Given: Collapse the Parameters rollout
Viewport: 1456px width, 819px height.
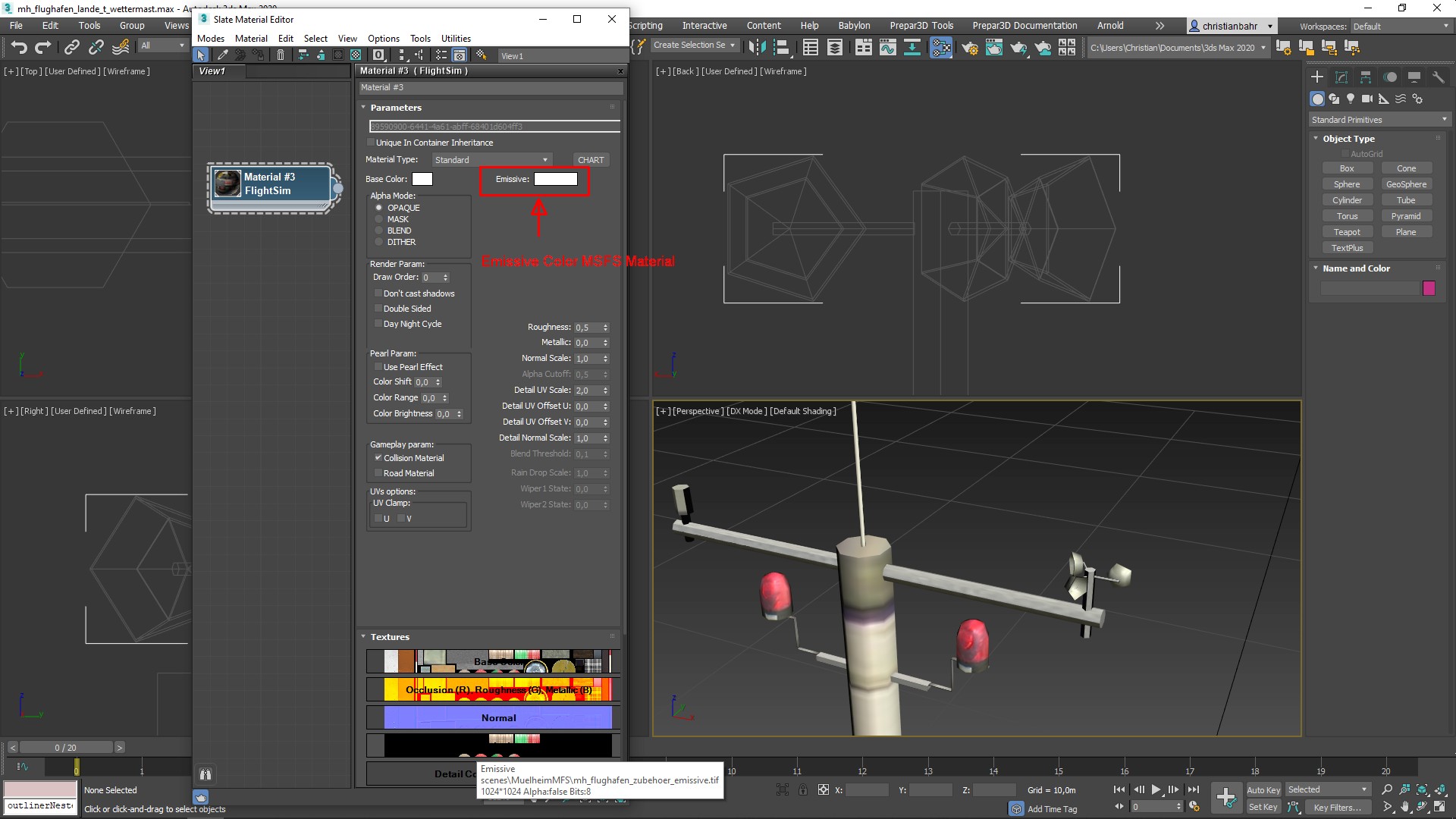Looking at the screenshot, I should (x=396, y=108).
